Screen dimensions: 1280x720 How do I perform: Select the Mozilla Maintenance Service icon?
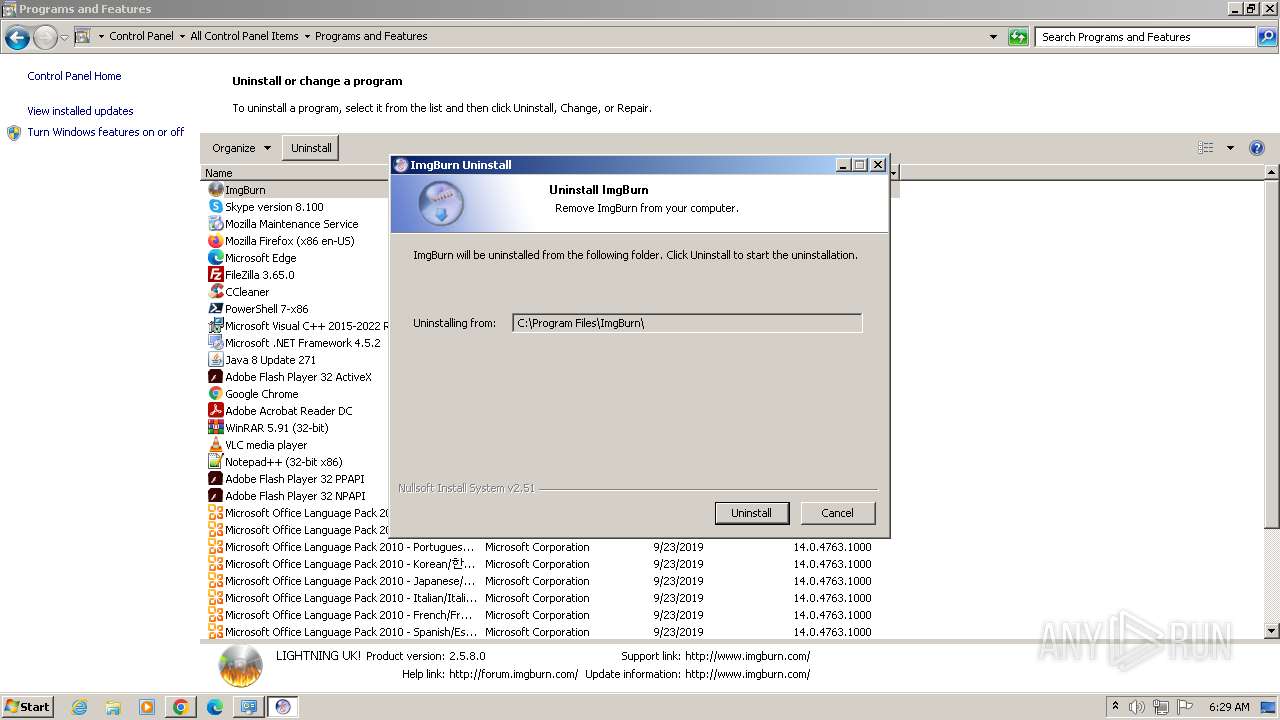click(215, 224)
